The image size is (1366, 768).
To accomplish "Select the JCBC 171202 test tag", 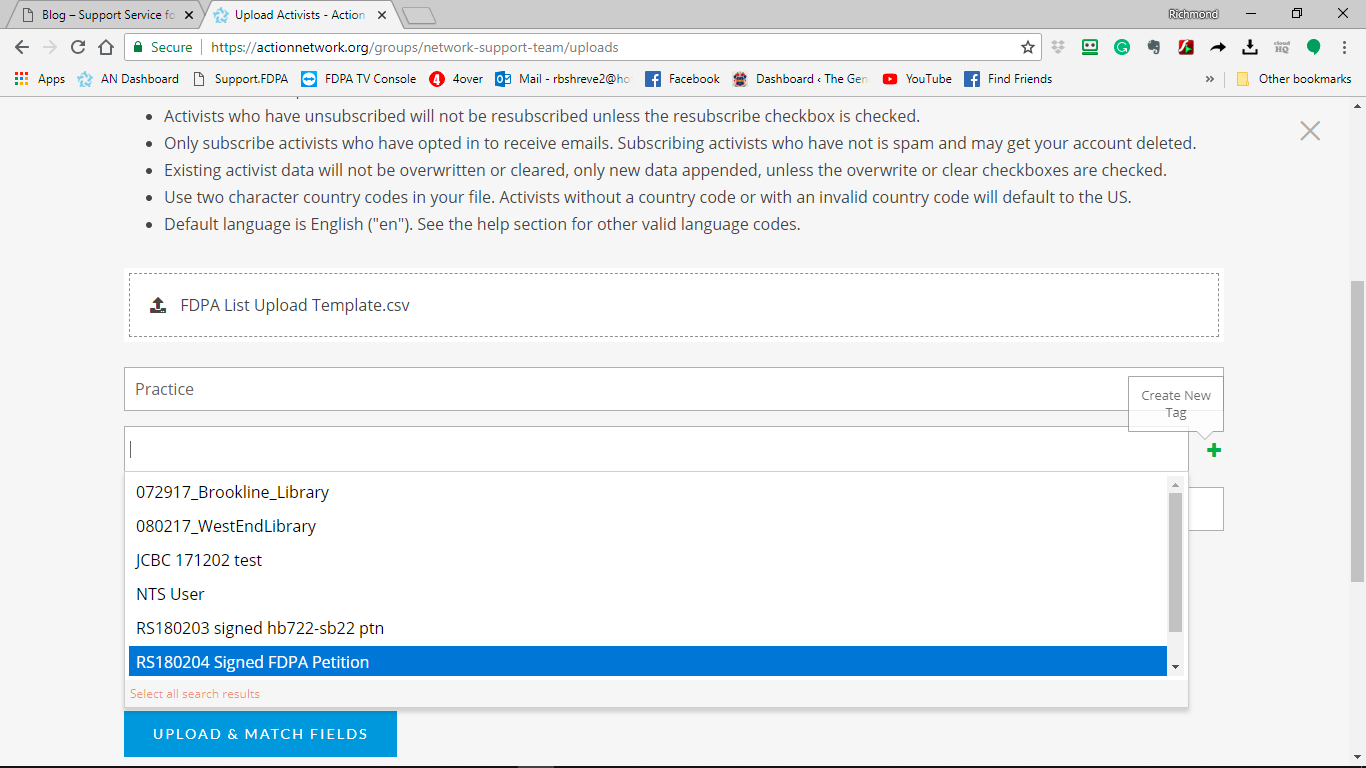I will [199, 560].
